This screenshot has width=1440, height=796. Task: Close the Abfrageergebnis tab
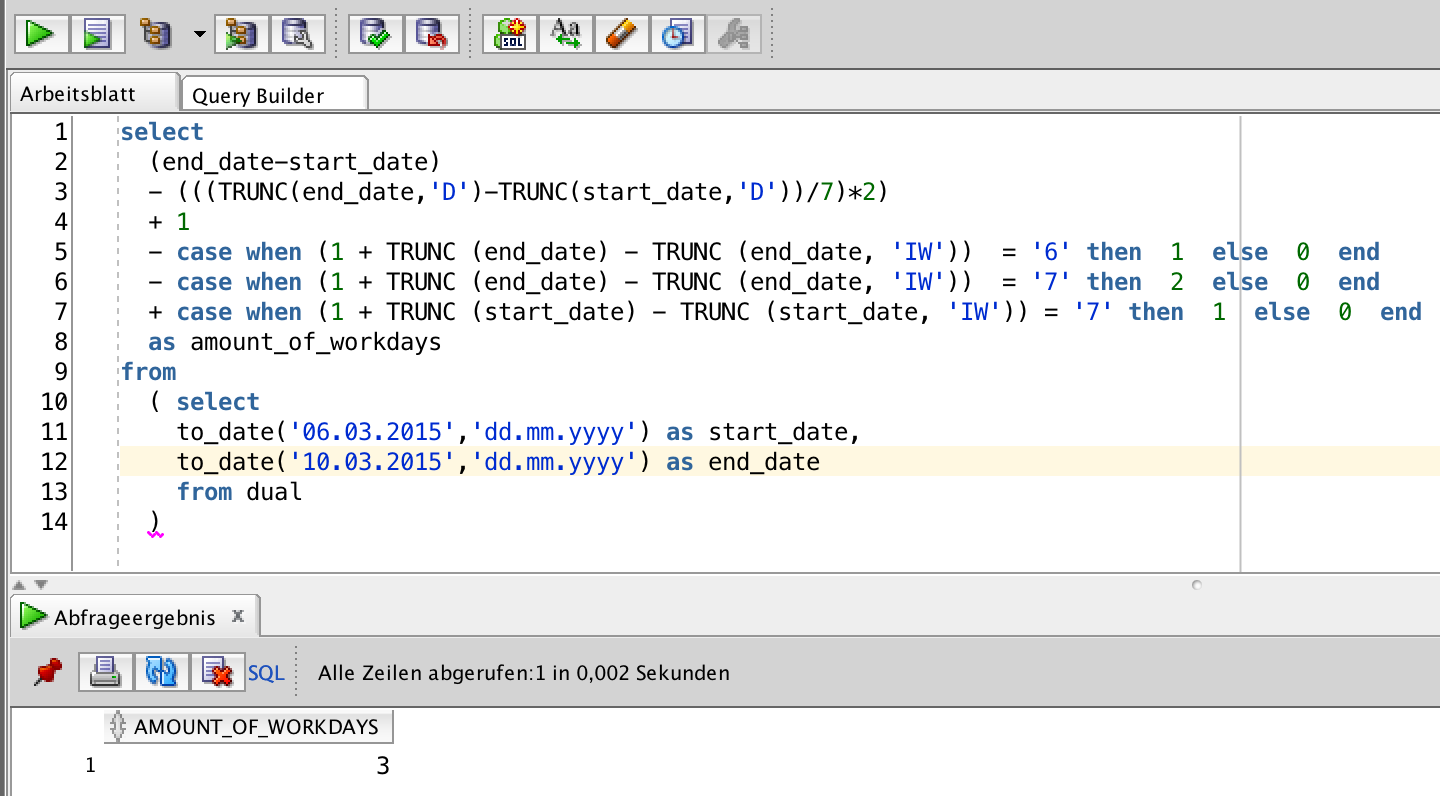tap(238, 617)
